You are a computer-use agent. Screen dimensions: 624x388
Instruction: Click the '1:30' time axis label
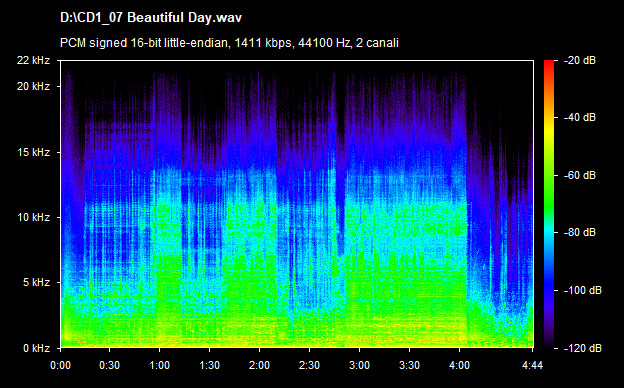pyautogui.click(x=209, y=365)
